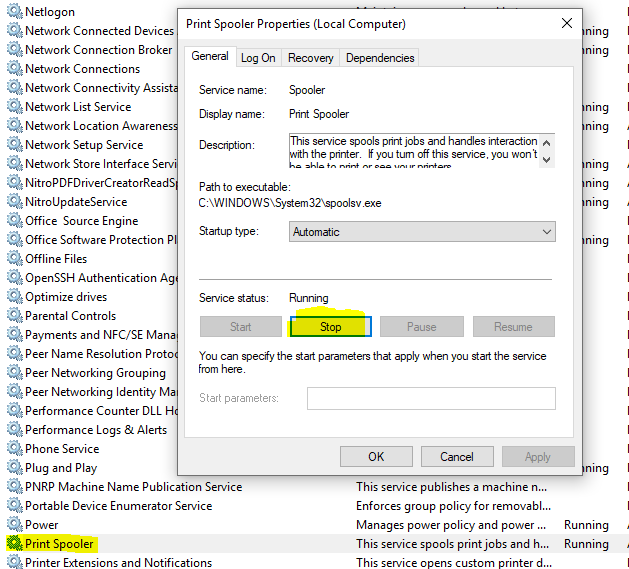Screen dimensions: 629x569
Task: Click Parental Controls gear icon
Action: (x=14, y=315)
